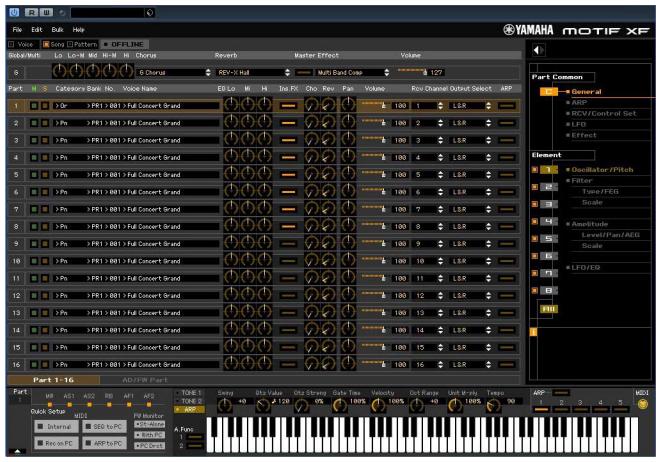This screenshot has width=659, height=462.
Task: Switch to the AD/FW Part tab
Action: pos(145,380)
